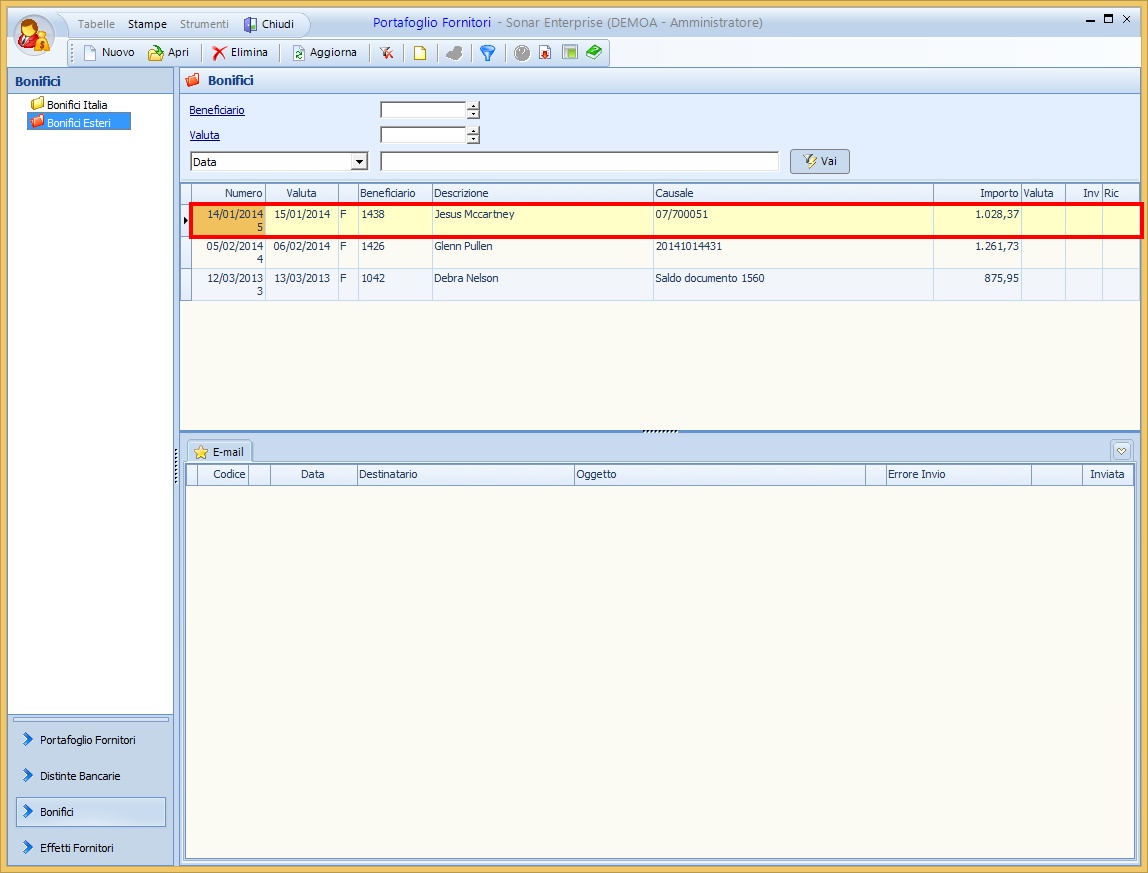Decrease the Valuta spinner value

pos(474,140)
